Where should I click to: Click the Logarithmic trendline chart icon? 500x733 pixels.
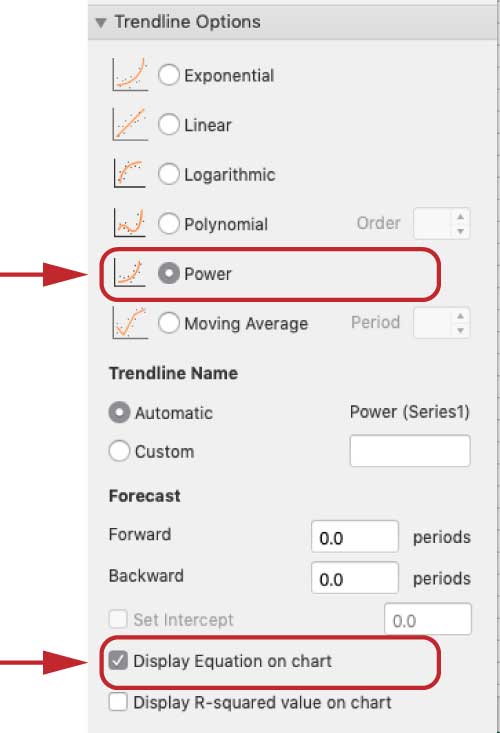tap(130, 173)
